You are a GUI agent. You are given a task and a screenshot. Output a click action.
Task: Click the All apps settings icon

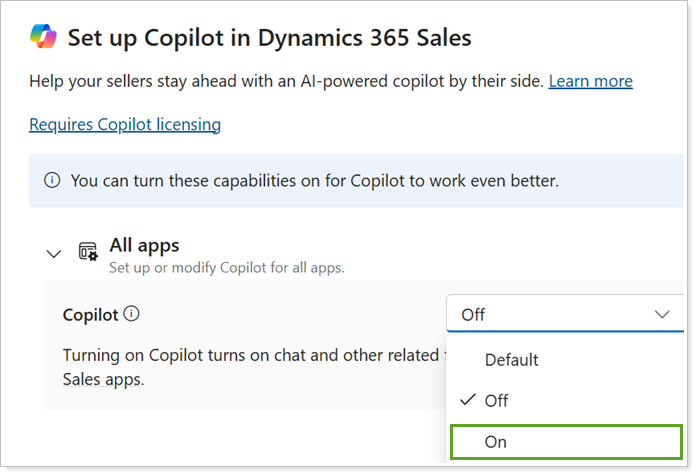[88, 252]
